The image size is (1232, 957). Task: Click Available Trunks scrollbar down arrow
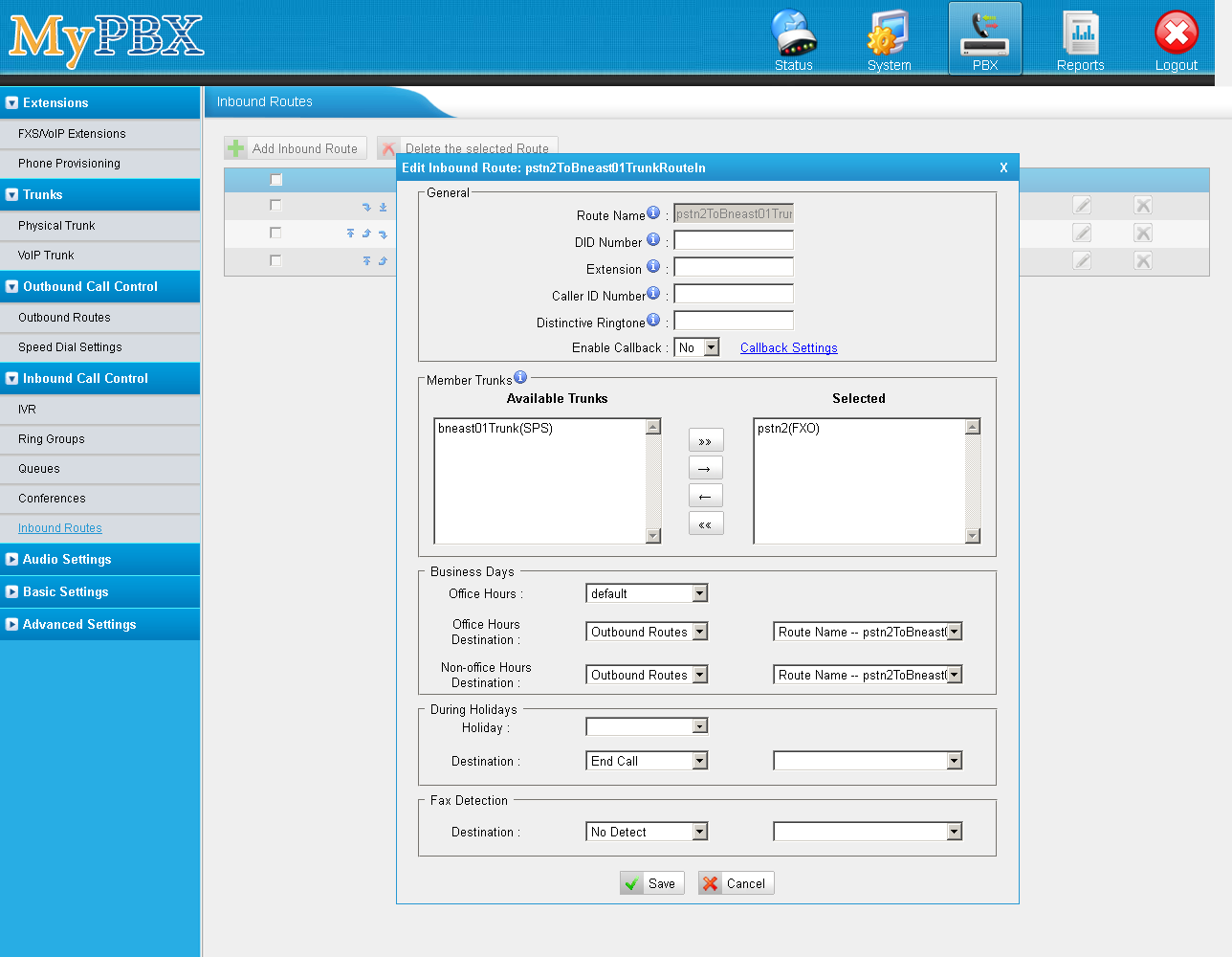pos(653,536)
